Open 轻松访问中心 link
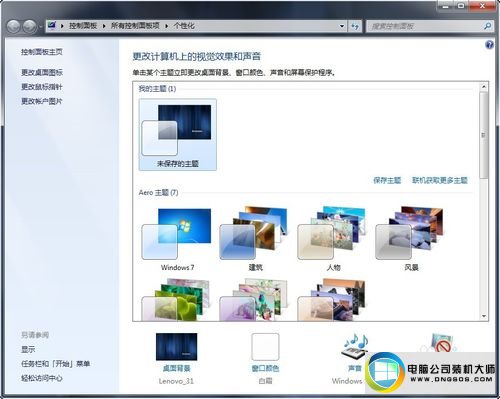This screenshot has width=500, height=399. [x=42, y=378]
